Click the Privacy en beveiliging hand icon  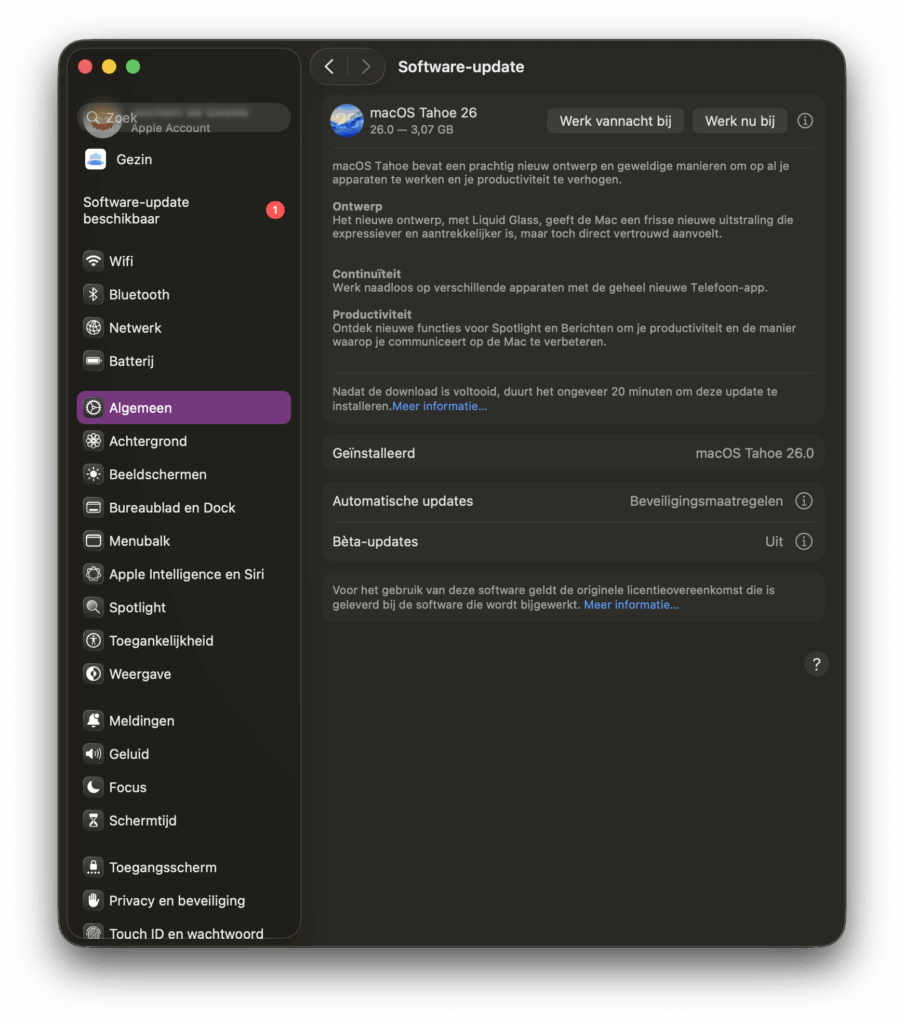coord(93,901)
